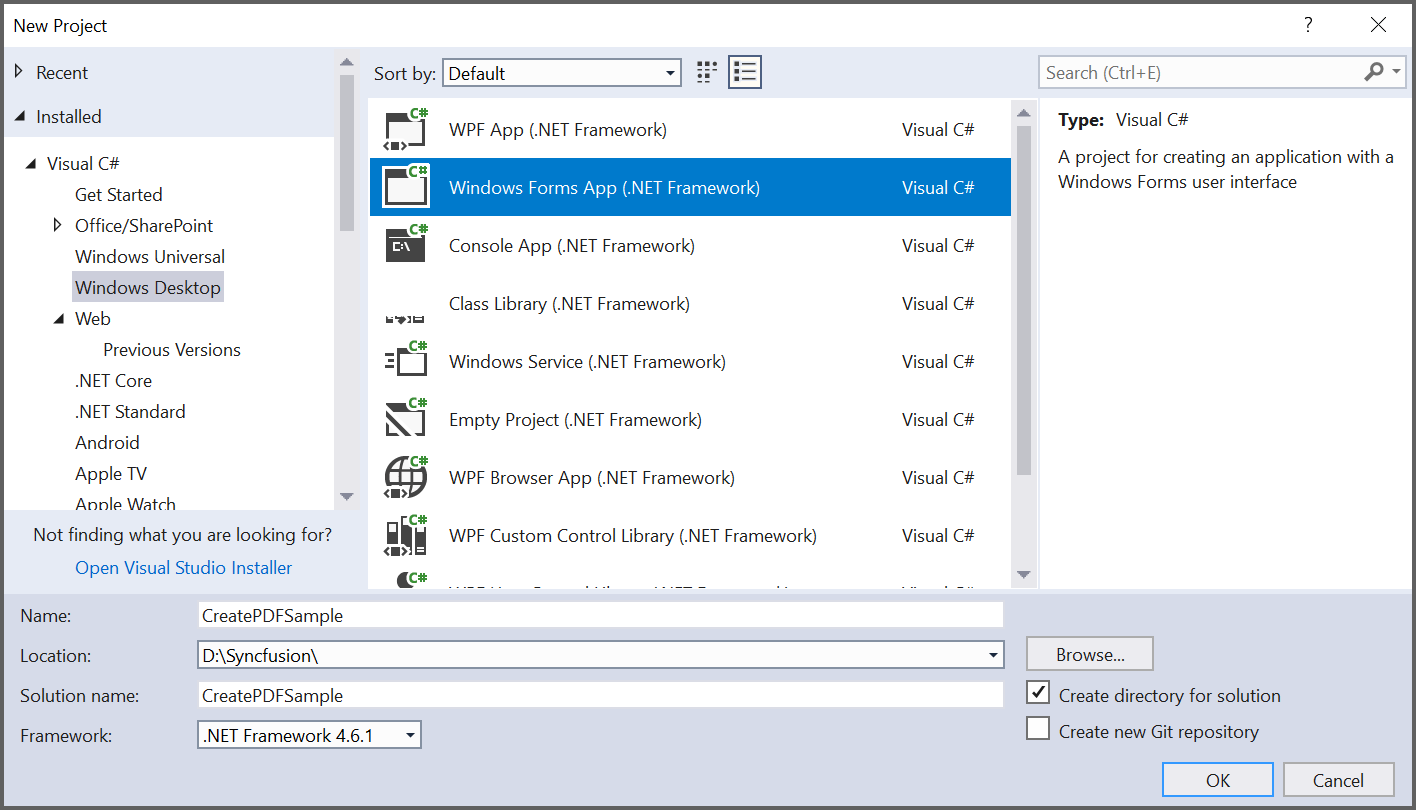This screenshot has width=1416, height=810.
Task: Collapse the Installed section
Action: 19,116
